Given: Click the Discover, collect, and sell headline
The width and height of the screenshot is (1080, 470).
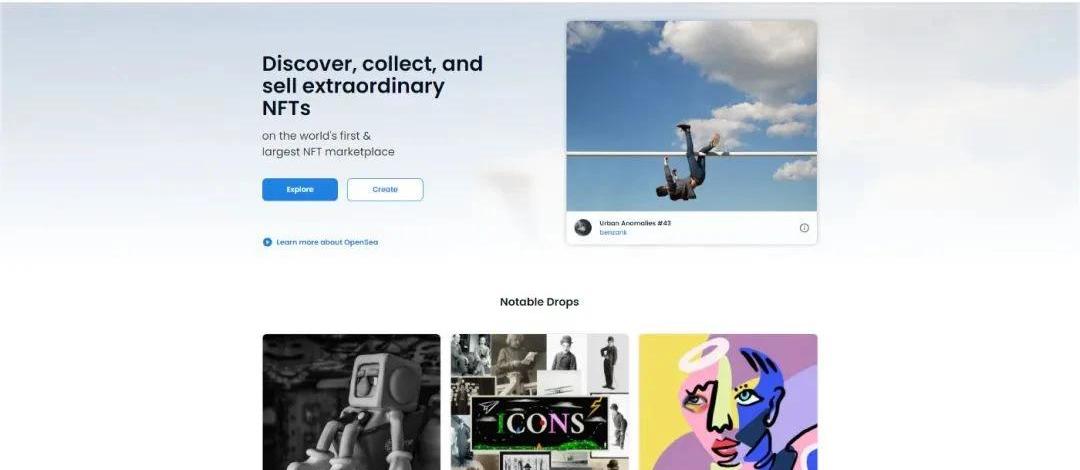Looking at the screenshot, I should (373, 85).
